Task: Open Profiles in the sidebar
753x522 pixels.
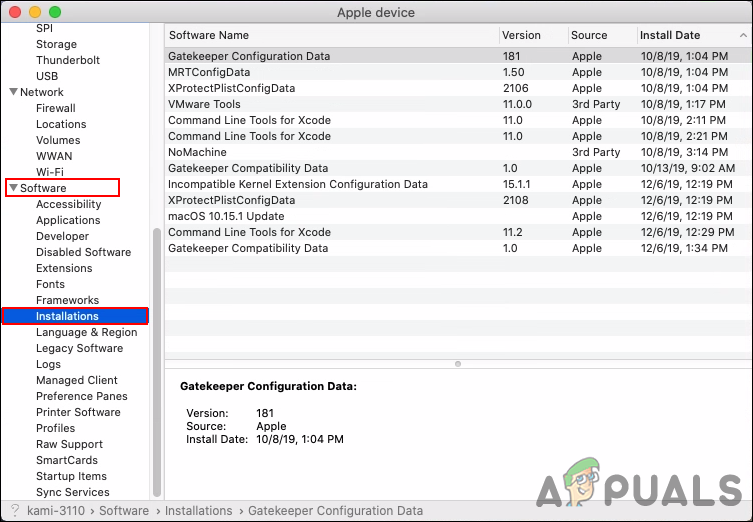Action: click(56, 428)
